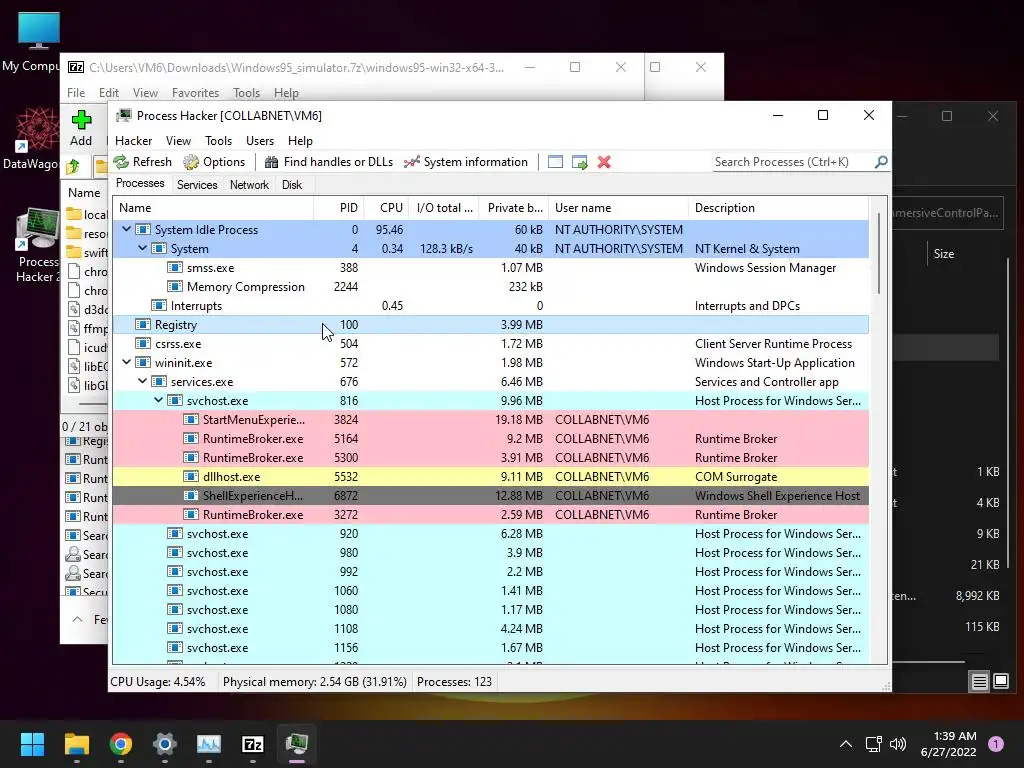Screen dimensions: 1024x768
Task: Switch to the Disk tab
Action: coord(292,185)
